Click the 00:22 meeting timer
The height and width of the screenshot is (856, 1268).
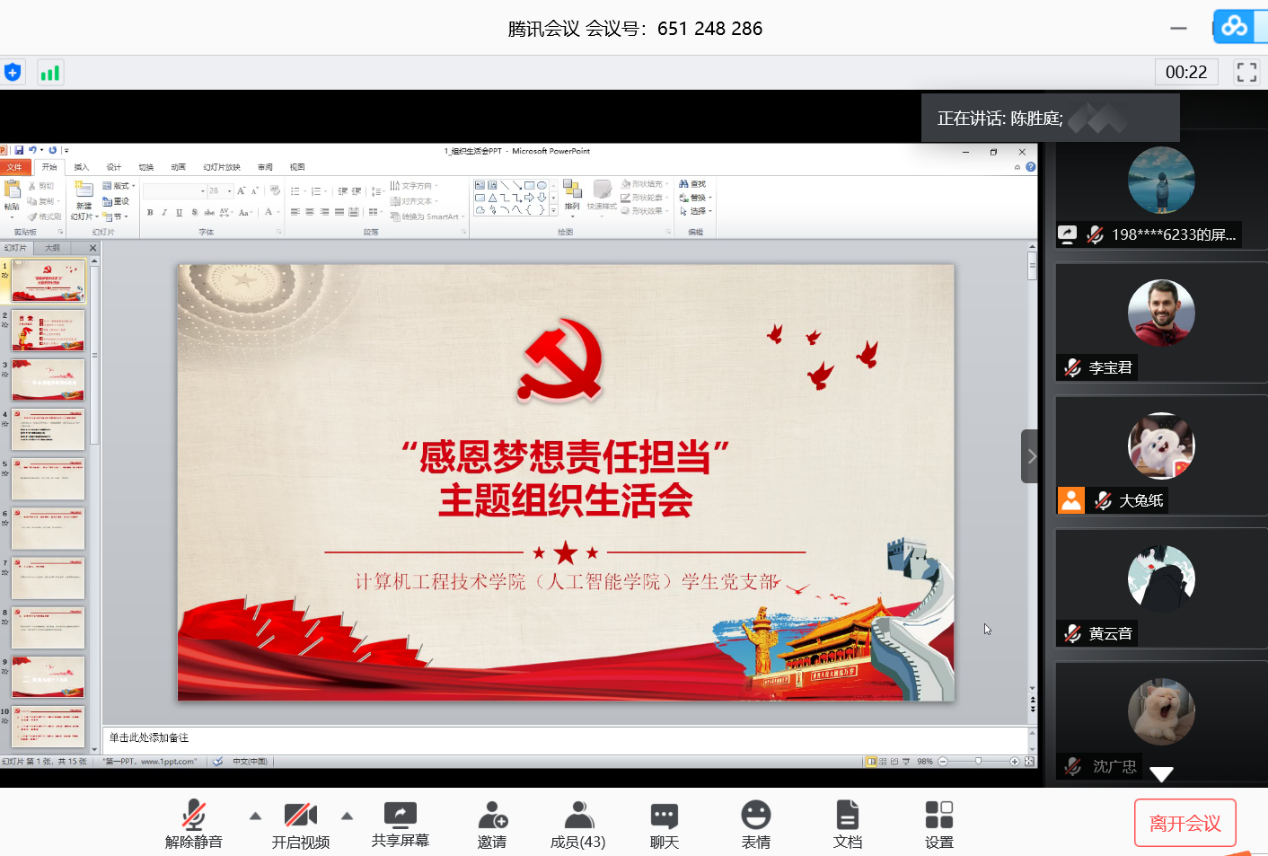(x=1186, y=72)
